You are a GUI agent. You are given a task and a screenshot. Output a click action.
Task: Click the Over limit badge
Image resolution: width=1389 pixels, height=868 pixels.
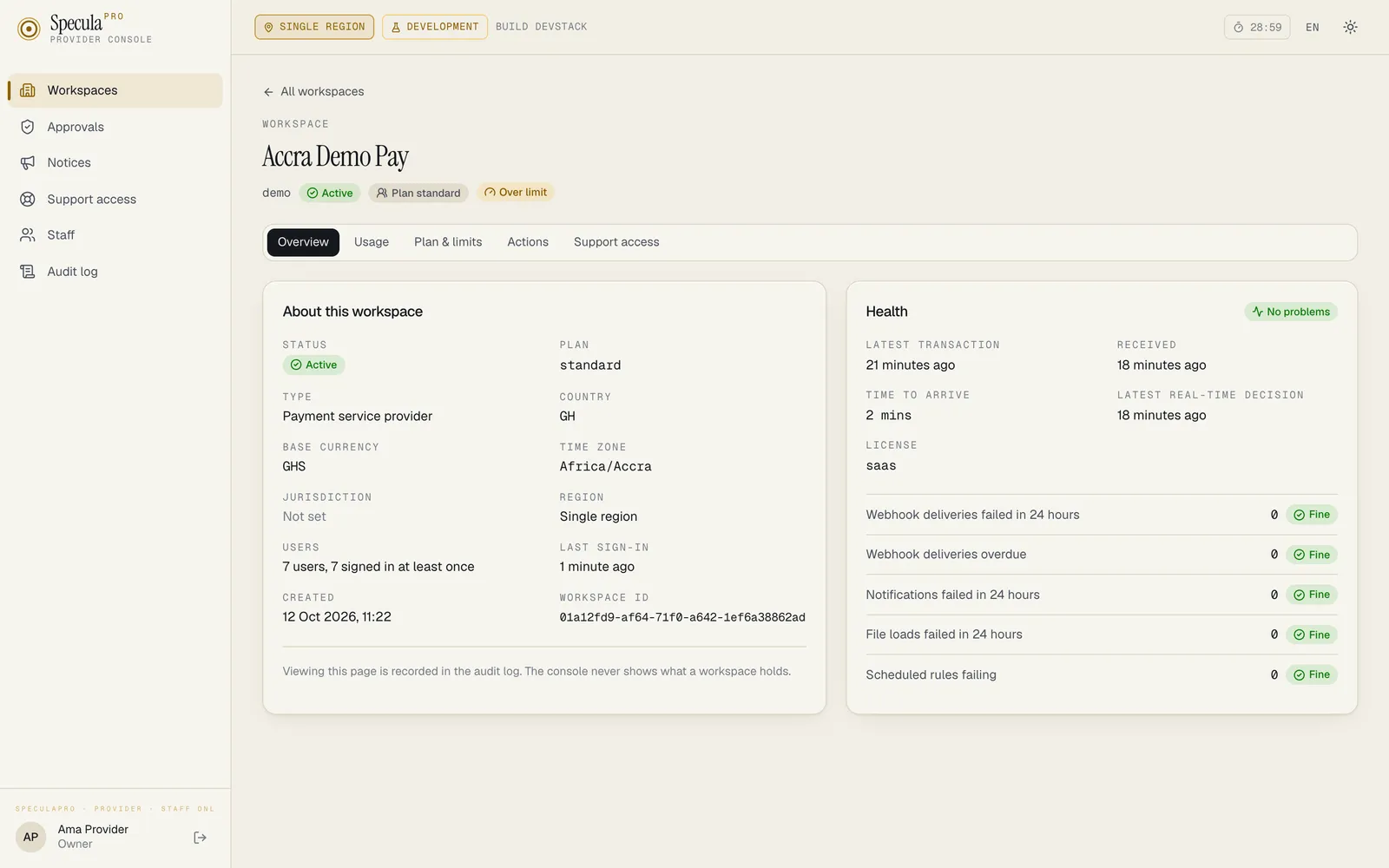tap(516, 193)
